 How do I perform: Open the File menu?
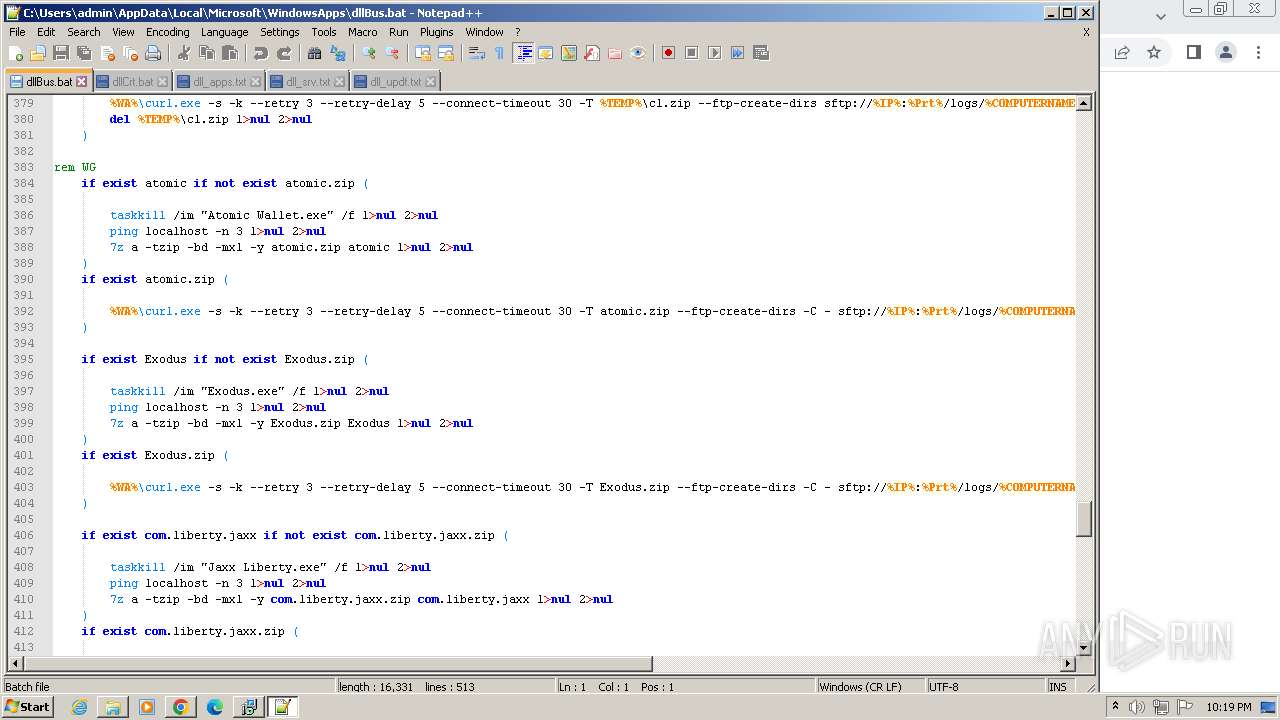point(17,32)
